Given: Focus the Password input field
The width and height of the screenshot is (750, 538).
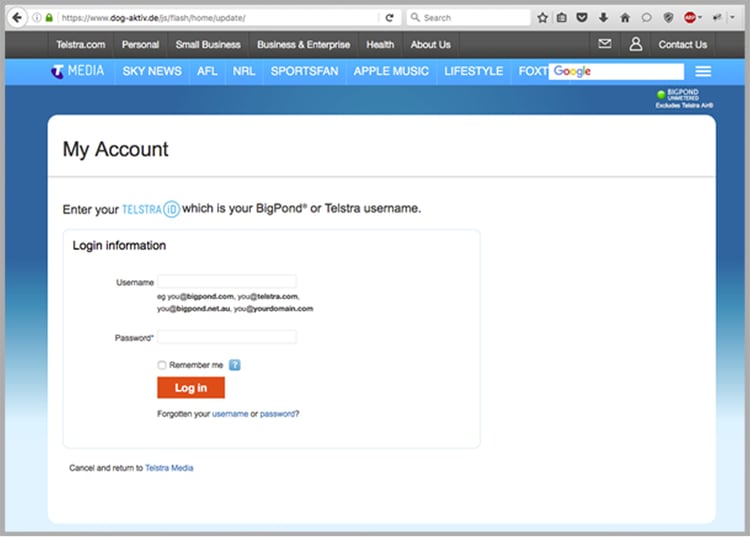Looking at the screenshot, I should coord(227,337).
